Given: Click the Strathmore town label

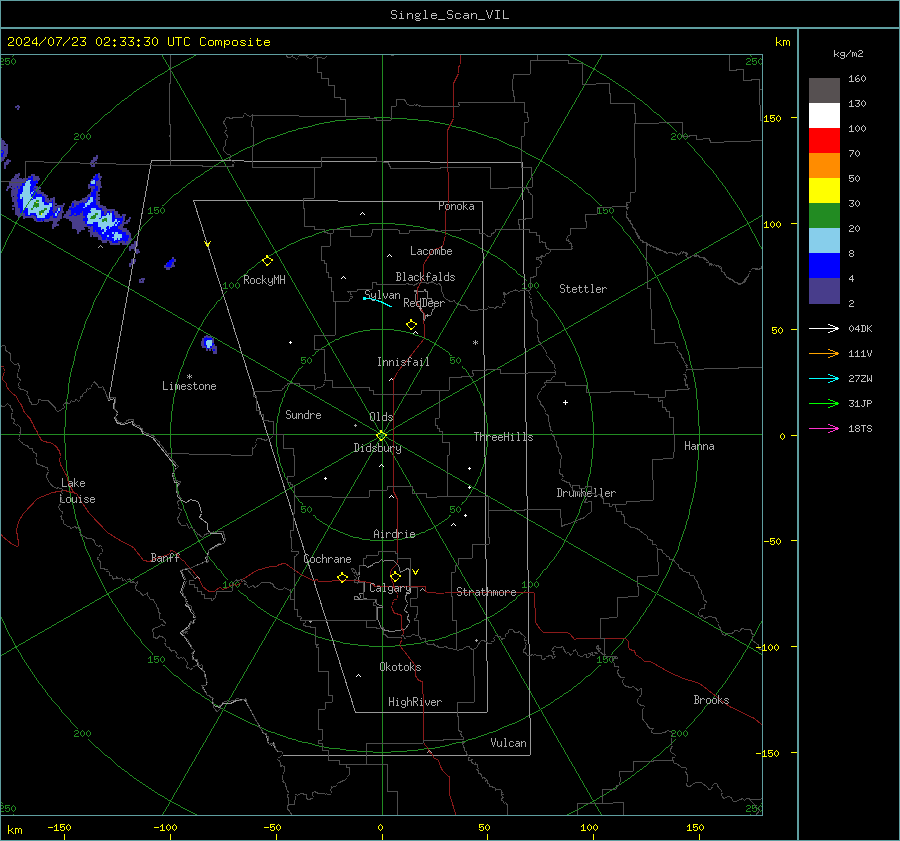Looking at the screenshot, I should point(486,592).
